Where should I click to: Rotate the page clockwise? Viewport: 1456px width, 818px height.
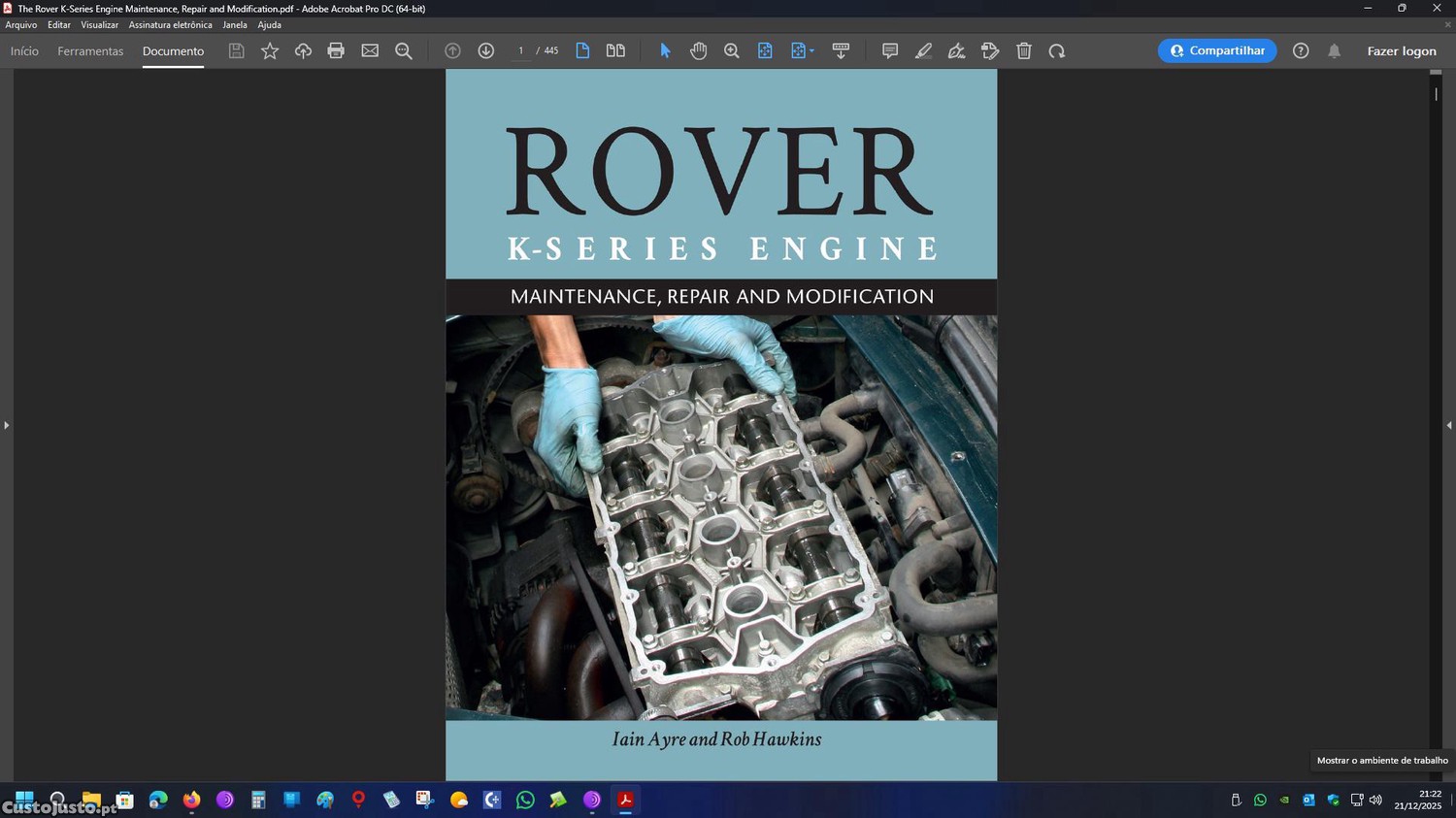(1057, 50)
